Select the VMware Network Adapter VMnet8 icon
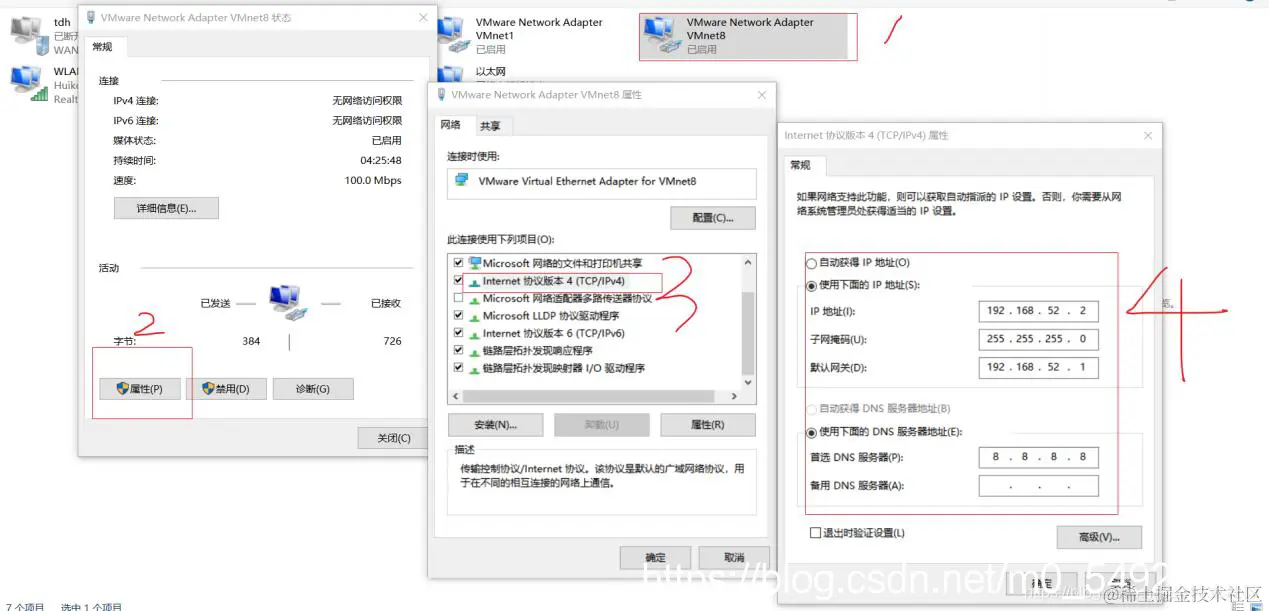The width and height of the screenshot is (1269, 611). (661, 35)
